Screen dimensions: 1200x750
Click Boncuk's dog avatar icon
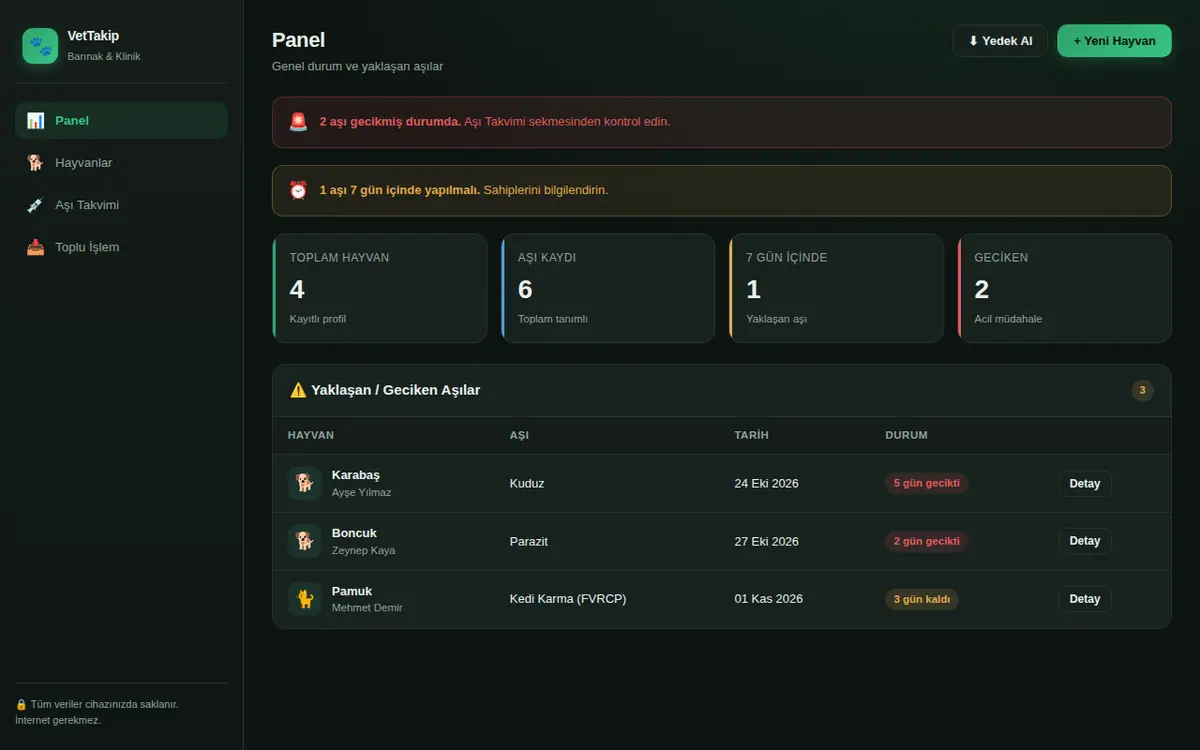305,541
